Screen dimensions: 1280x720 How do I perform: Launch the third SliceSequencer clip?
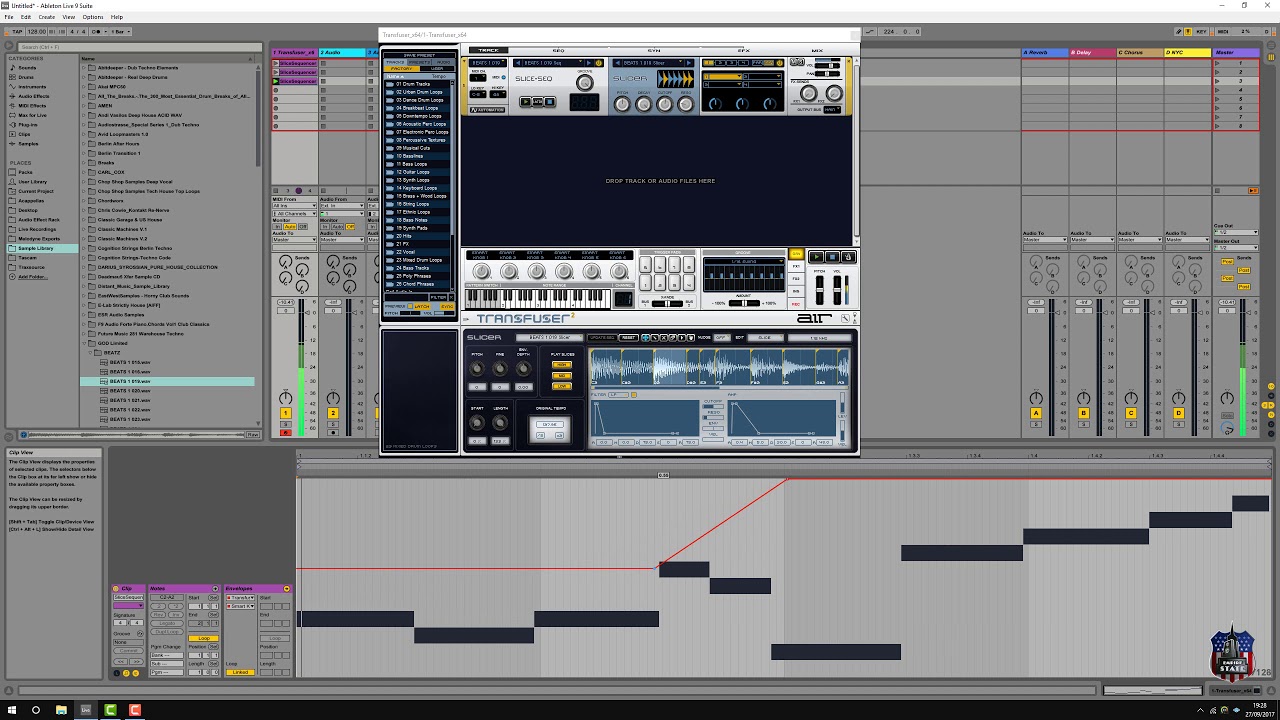pyautogui.click(x=276, y=82)
